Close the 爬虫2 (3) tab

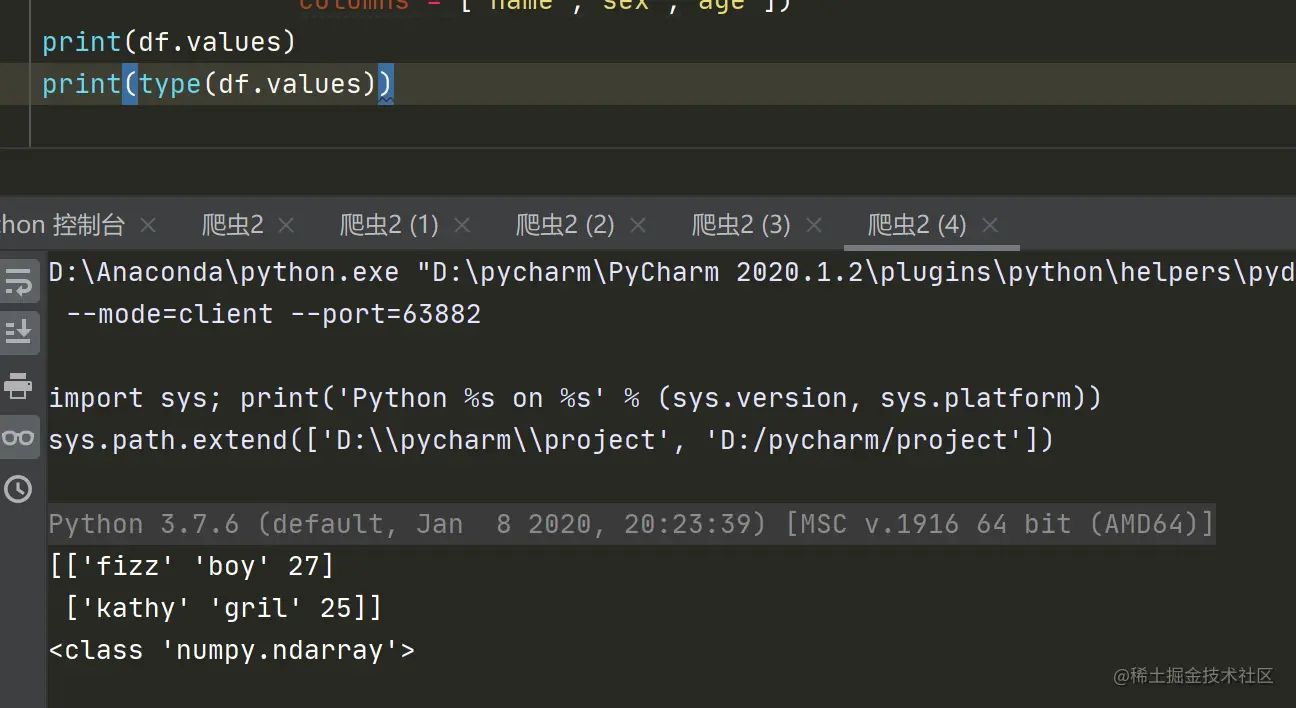click(x=814, y=225)
